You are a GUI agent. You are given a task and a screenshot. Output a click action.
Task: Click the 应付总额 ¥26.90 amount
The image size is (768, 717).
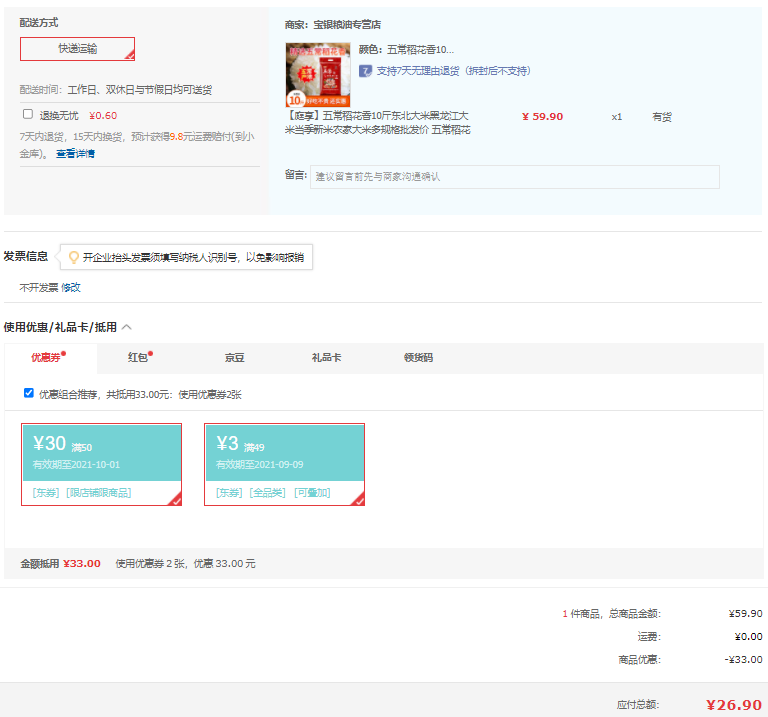(734, 705)
